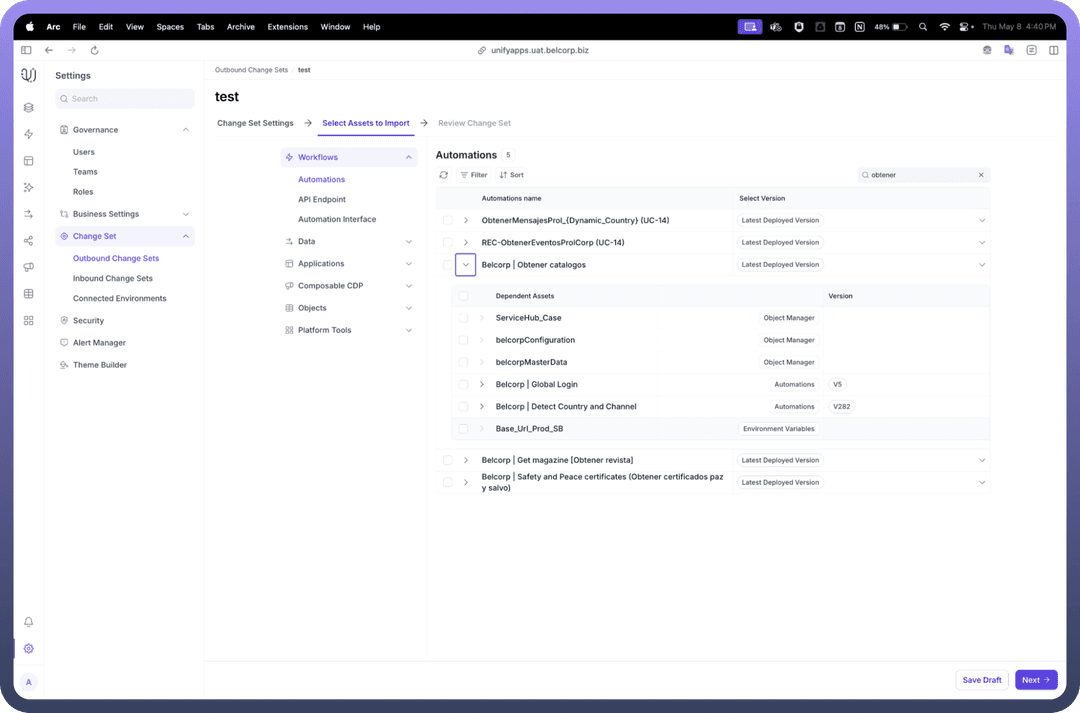Switch to Change Set Settings tab
Image resolution: width=1080 pixels, height=713 pixels.
click(255, 123)
